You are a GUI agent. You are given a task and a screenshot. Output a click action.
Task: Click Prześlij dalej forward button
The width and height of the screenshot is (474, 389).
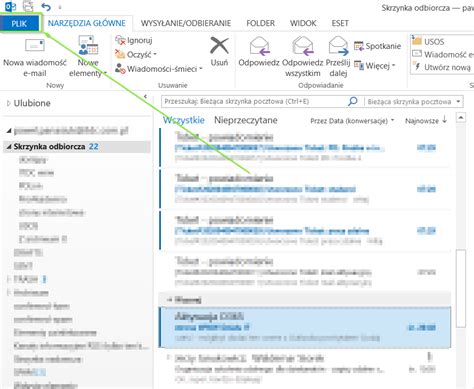(x=338, y=57)
